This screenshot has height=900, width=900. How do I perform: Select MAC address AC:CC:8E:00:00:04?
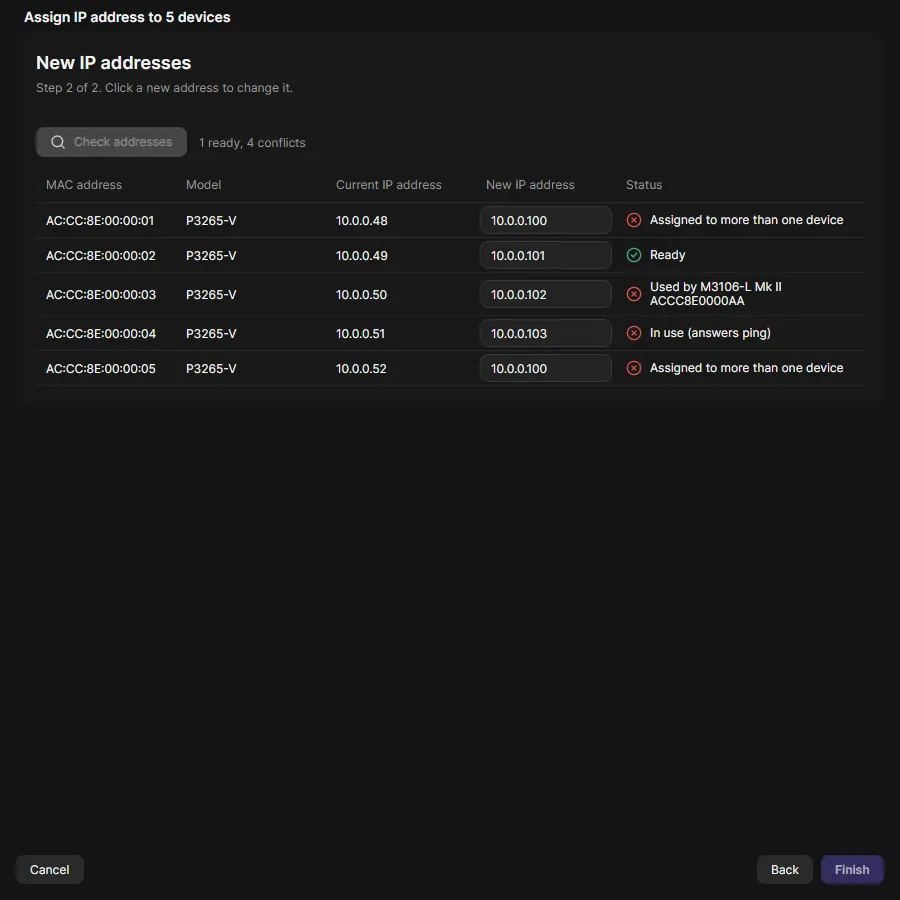(100, 333)
